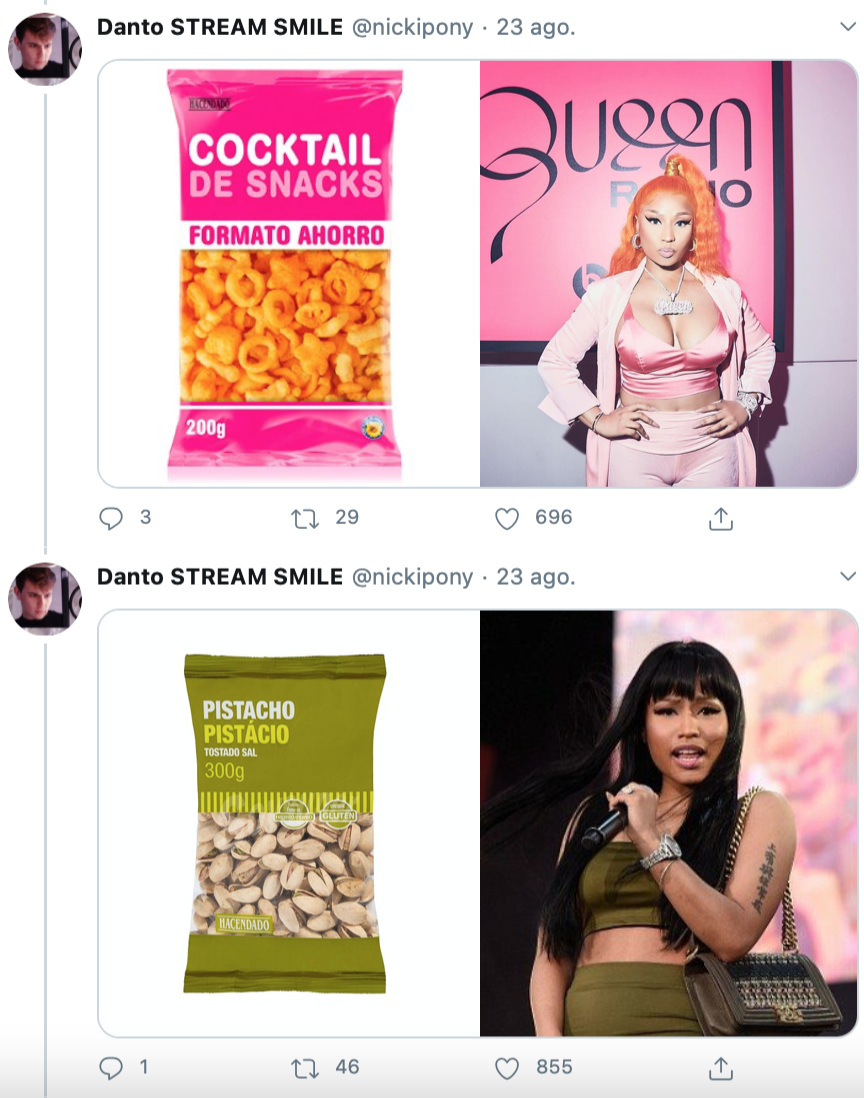Open the second tweet's more options chevron
The image size is (864, 1098).
(847, 577)
